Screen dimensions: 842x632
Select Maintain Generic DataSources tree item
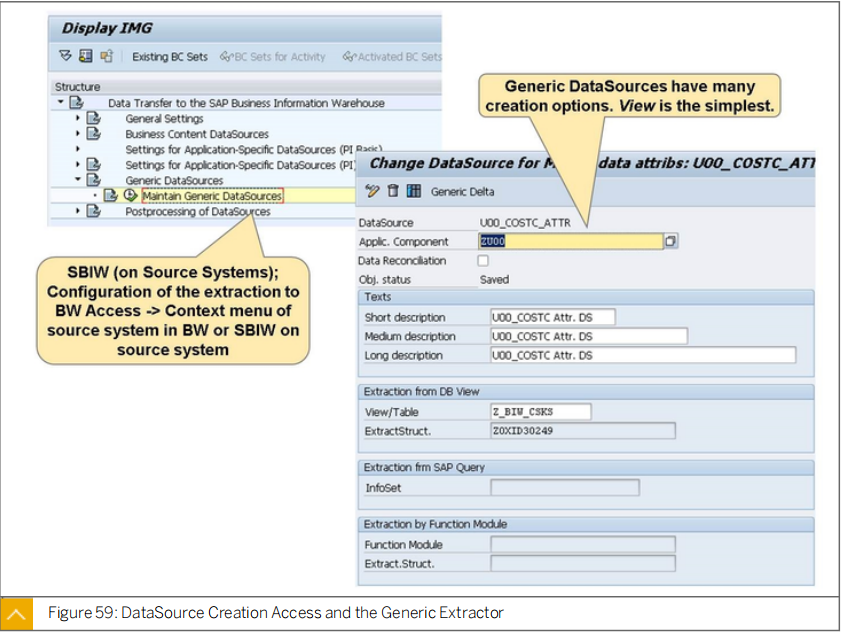pyautogui.click(x=212, y=196)
